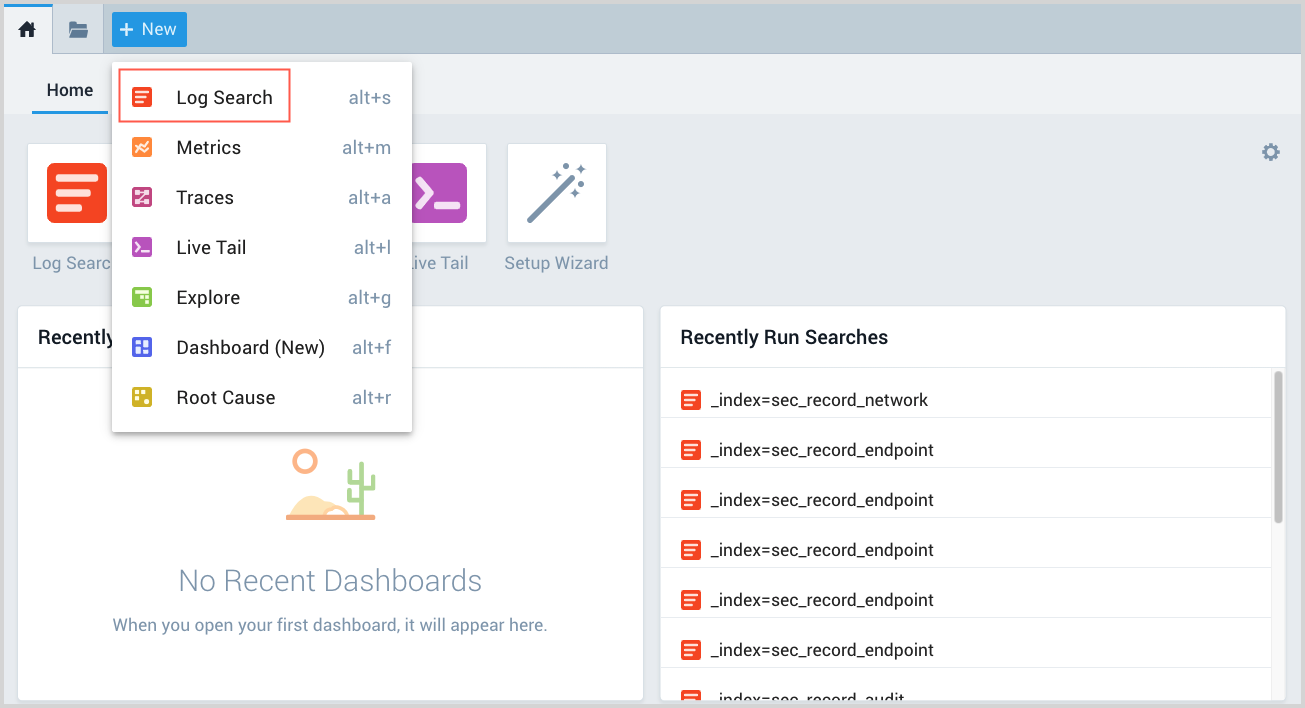This screenshot has height=708, width=1305.
Task: Click the large red Log Search tile
Action: click(x=76, y=193)
